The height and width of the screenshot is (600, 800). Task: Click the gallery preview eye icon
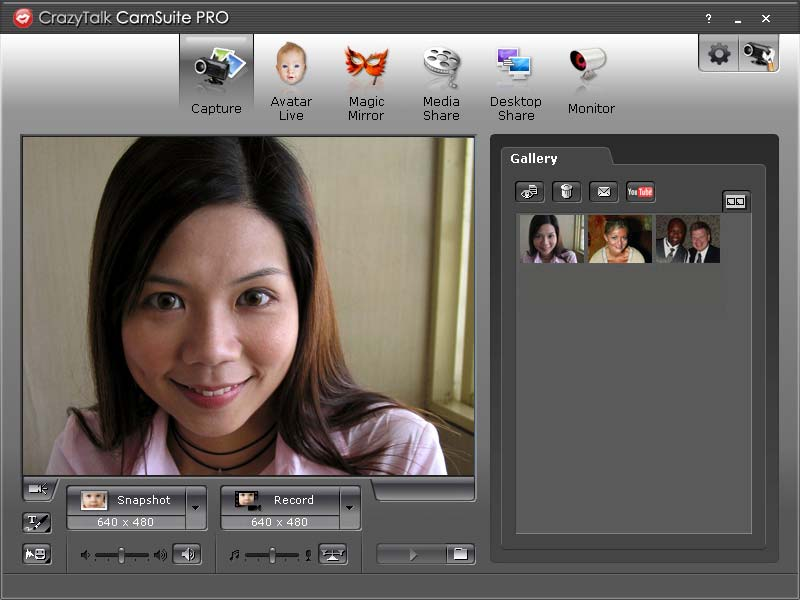click(529, 192)
